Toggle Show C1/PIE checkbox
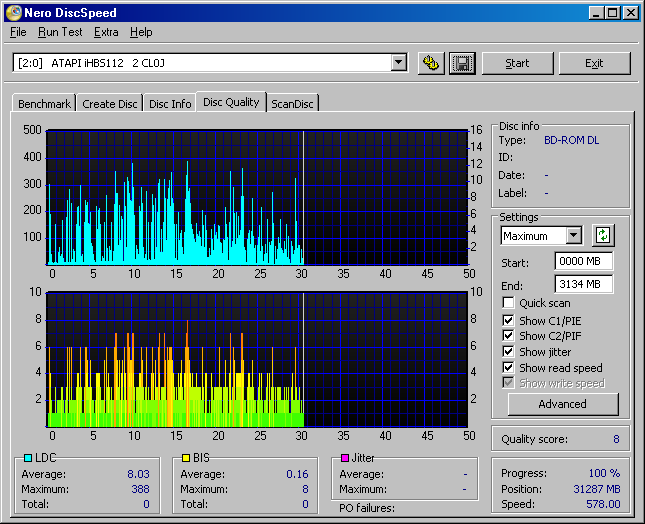Viewport: 645px width, 524px height. 508,320
